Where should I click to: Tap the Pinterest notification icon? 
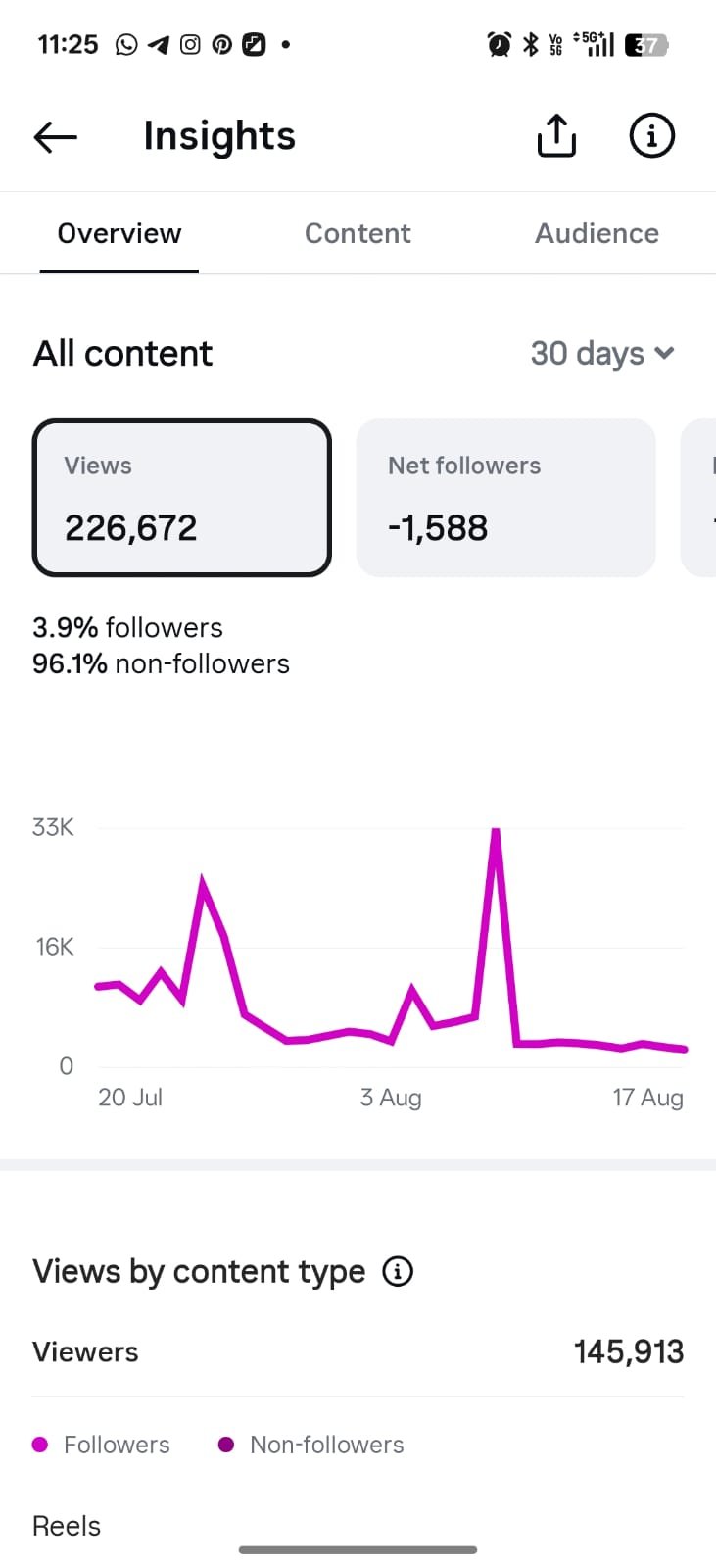point(222,44)
